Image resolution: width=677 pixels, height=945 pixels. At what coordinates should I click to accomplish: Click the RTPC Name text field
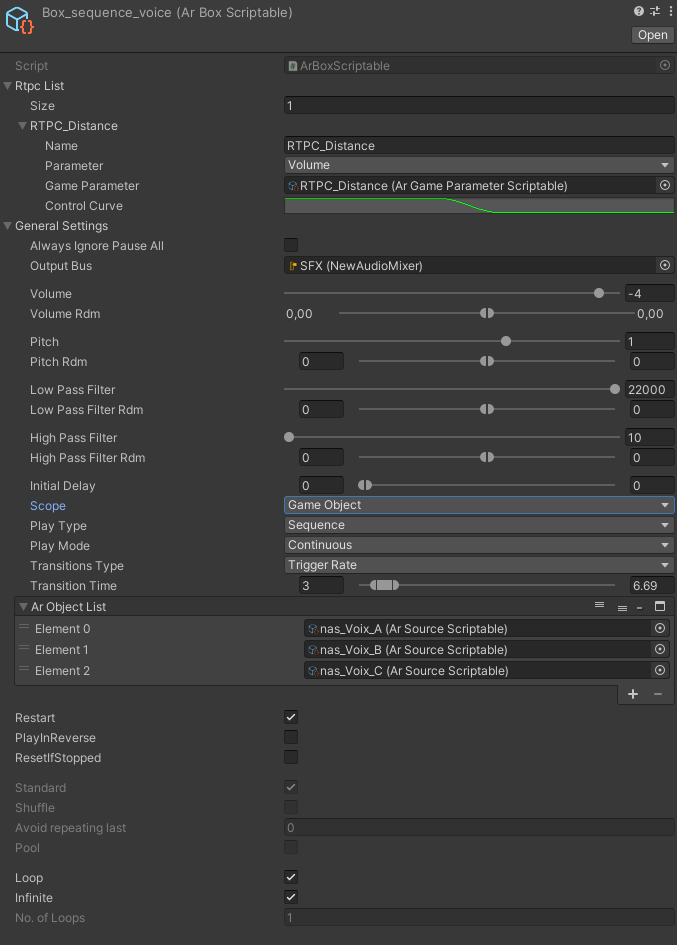coord(479,145)
